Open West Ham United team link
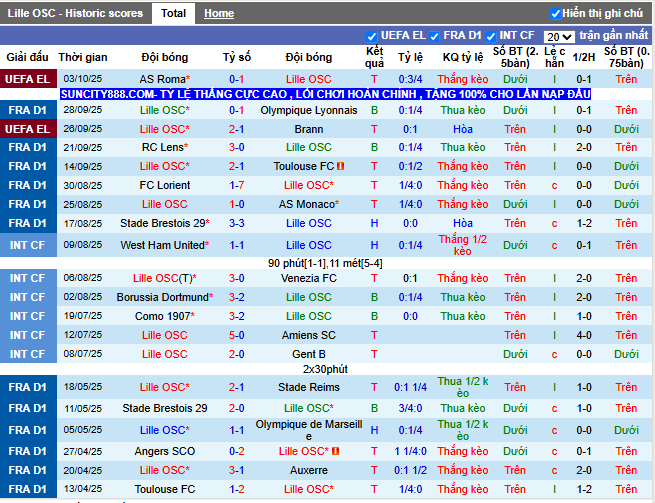 click(162, 245)
